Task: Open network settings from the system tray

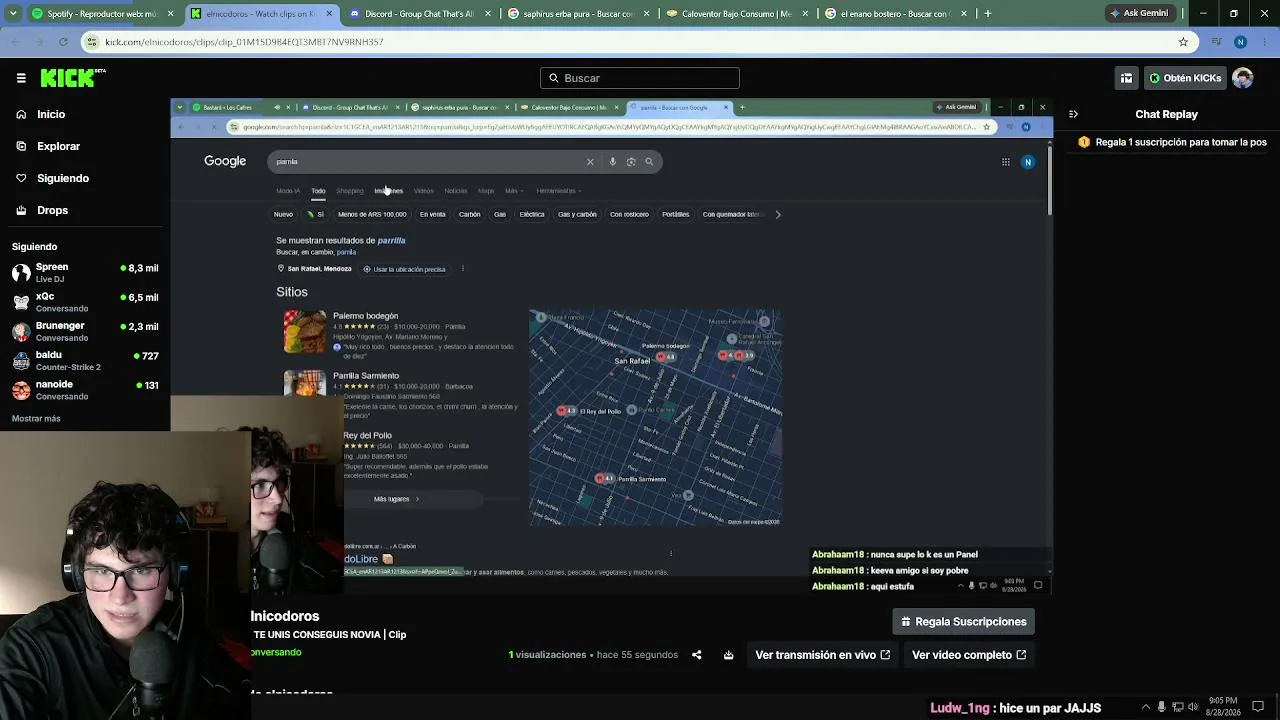Action: (1177, 707)
